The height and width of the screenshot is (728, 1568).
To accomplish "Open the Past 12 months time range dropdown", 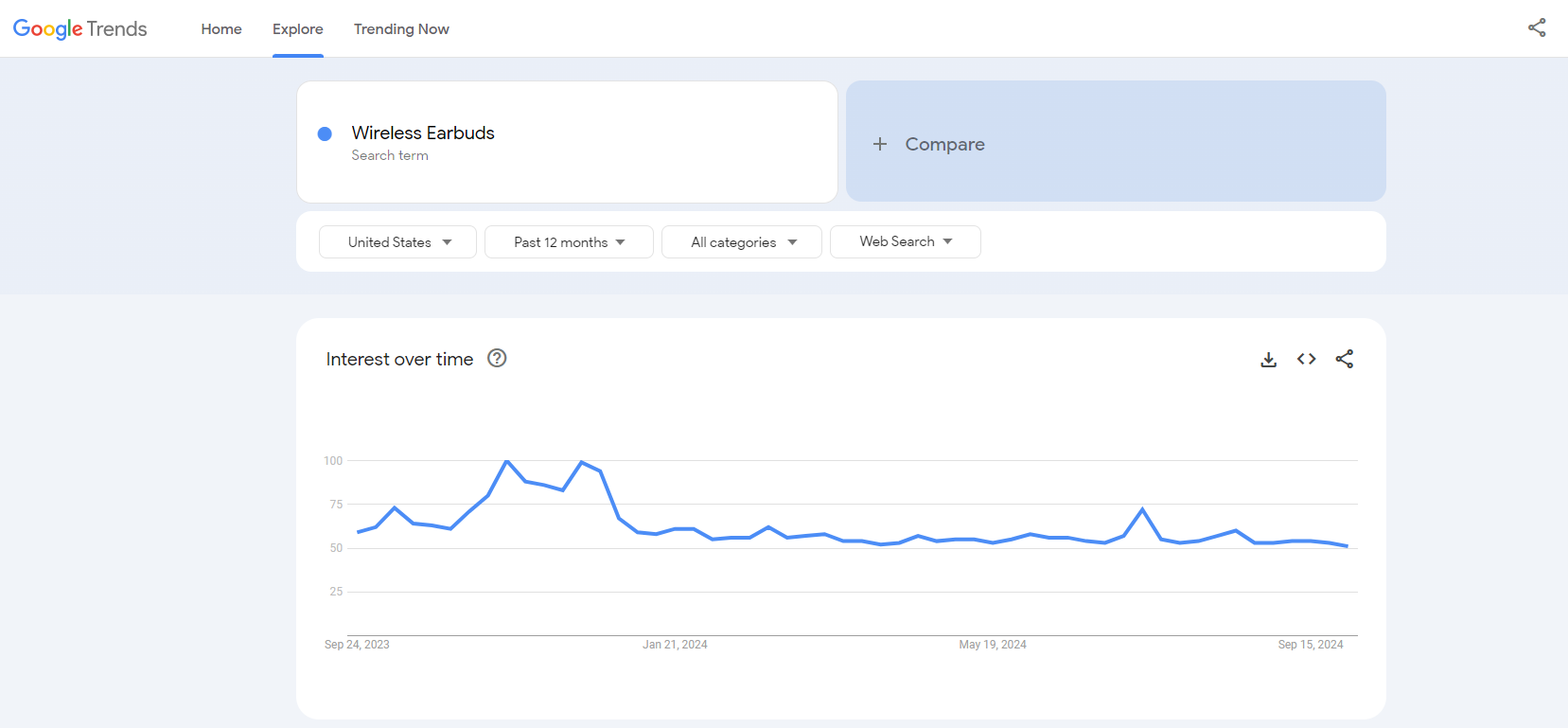I will [569, 241].
